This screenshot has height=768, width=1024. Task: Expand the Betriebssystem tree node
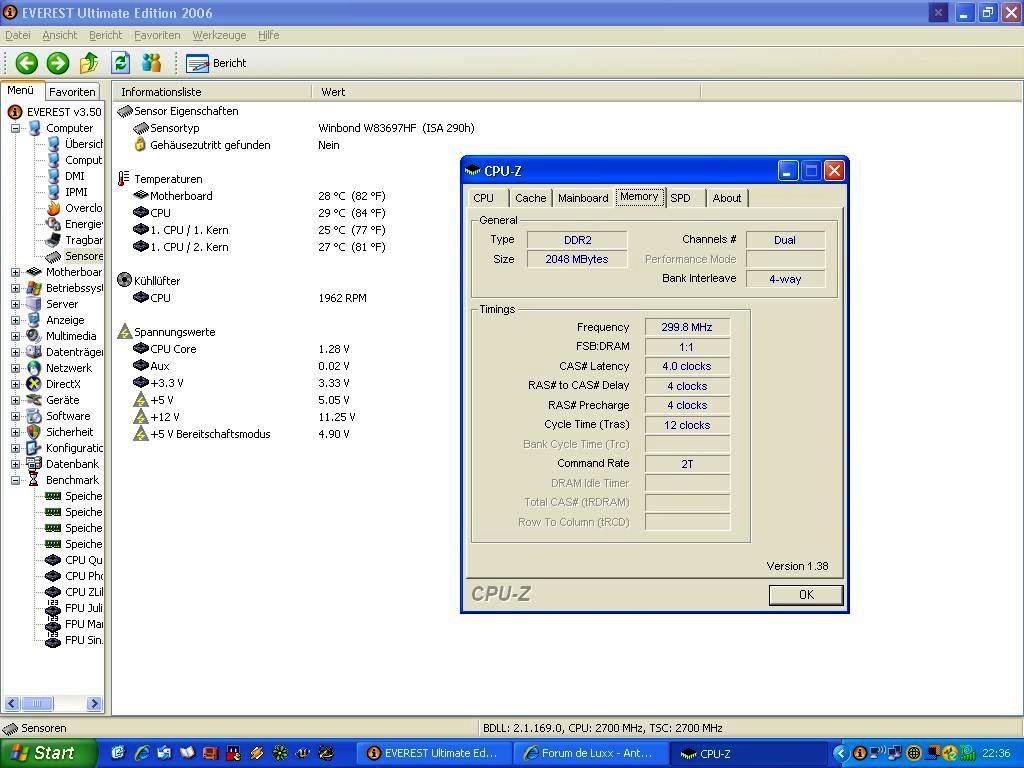[x=15, y=288]
